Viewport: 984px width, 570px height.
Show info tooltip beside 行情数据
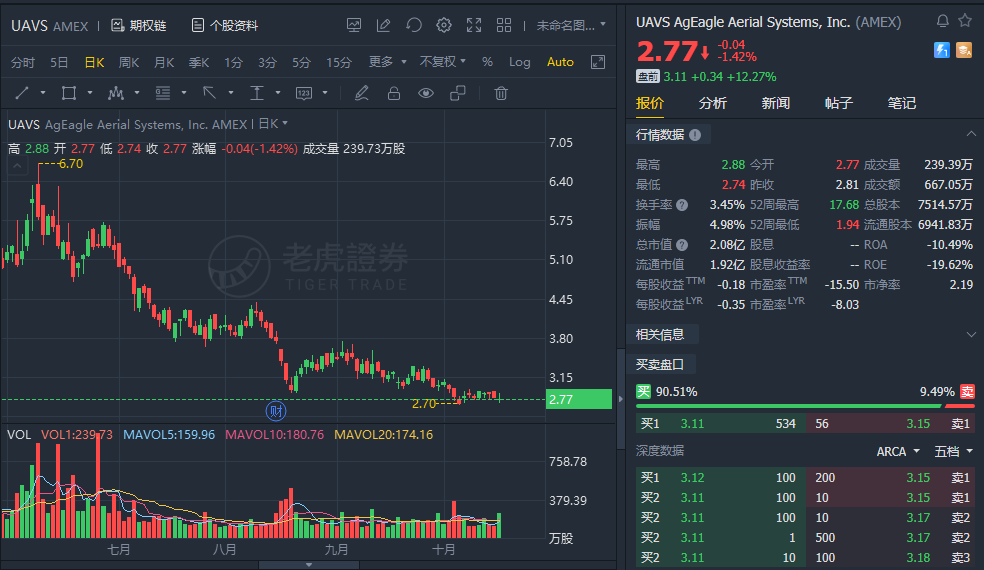pyautogui.click(x=695, y=134)
